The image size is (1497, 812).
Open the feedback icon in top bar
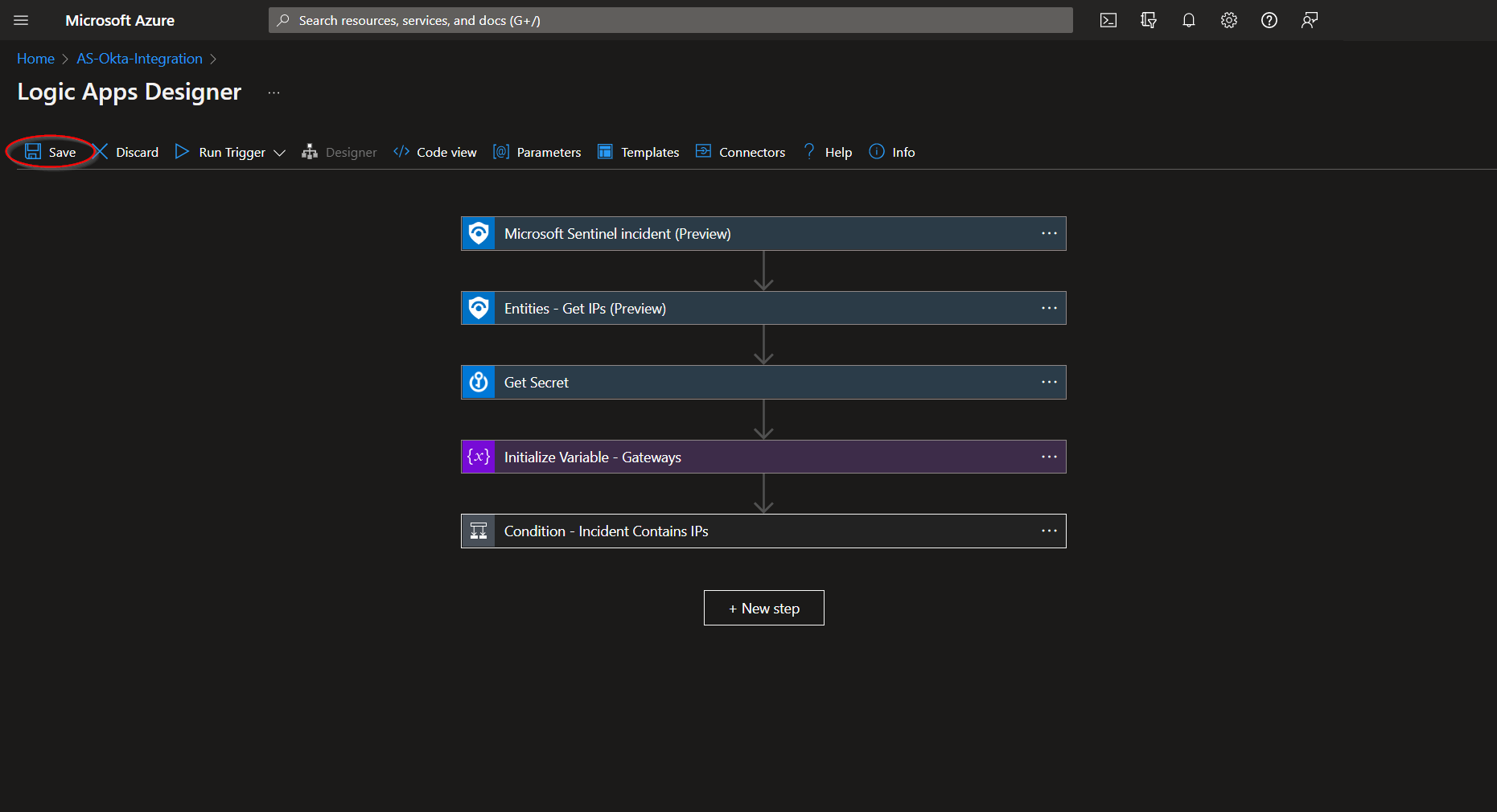click(1310, 20)
